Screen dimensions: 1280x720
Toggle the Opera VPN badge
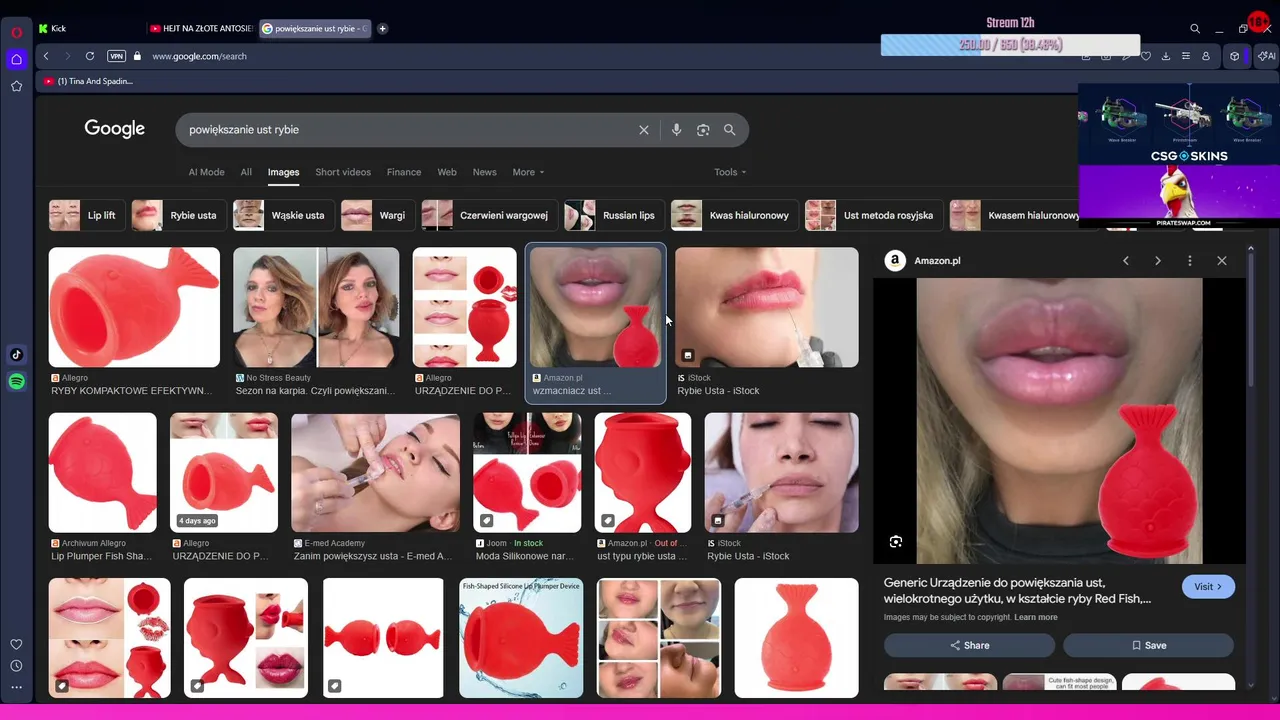pyautogui.click(x=116, y=56)
